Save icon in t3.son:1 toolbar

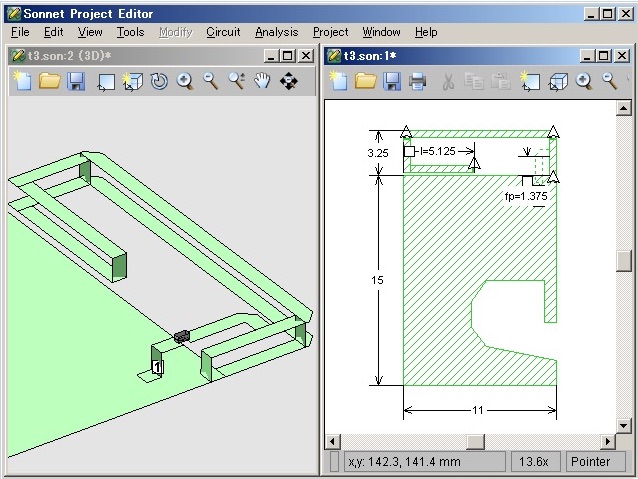[x=391, y=81]
